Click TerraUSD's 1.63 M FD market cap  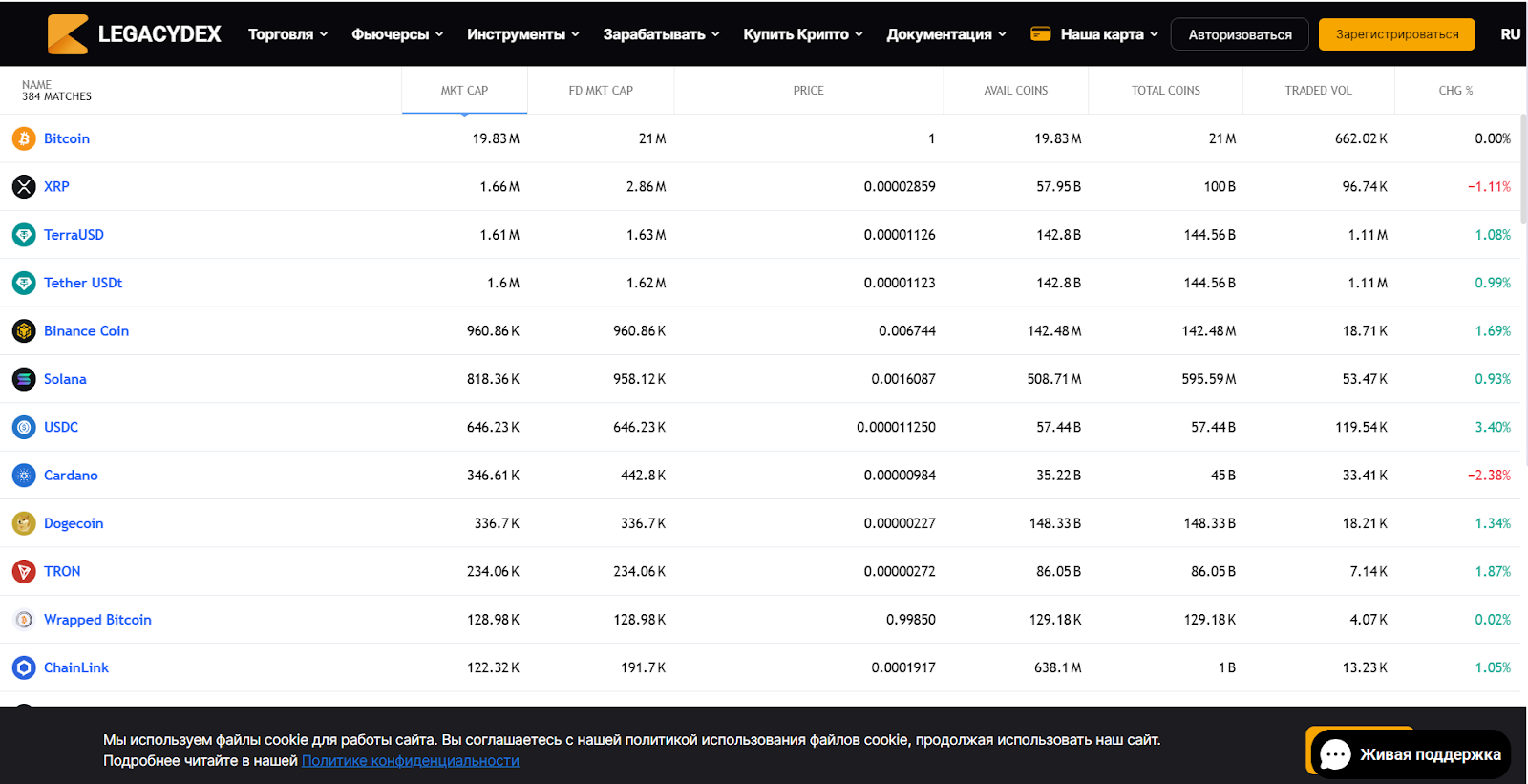647,235
